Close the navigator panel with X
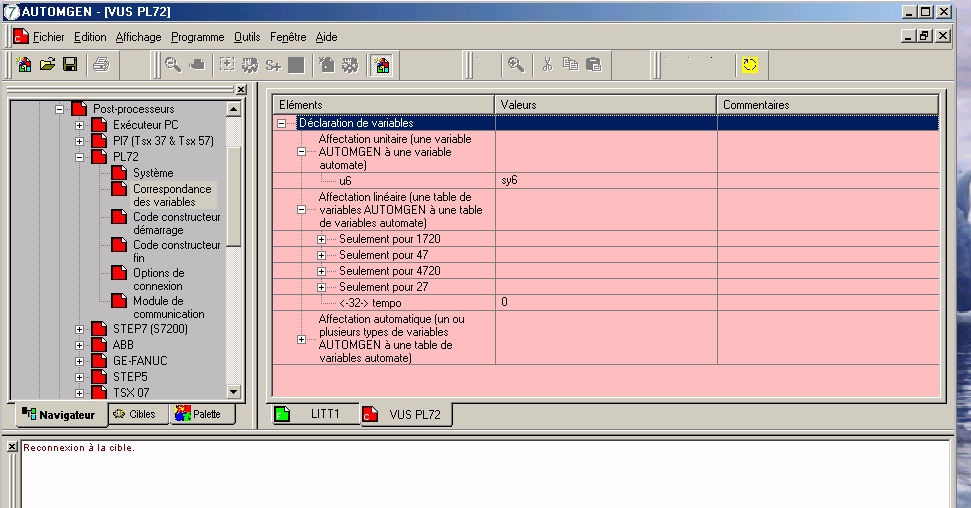Viewport: 971px width, 508px height. (240, 90)
